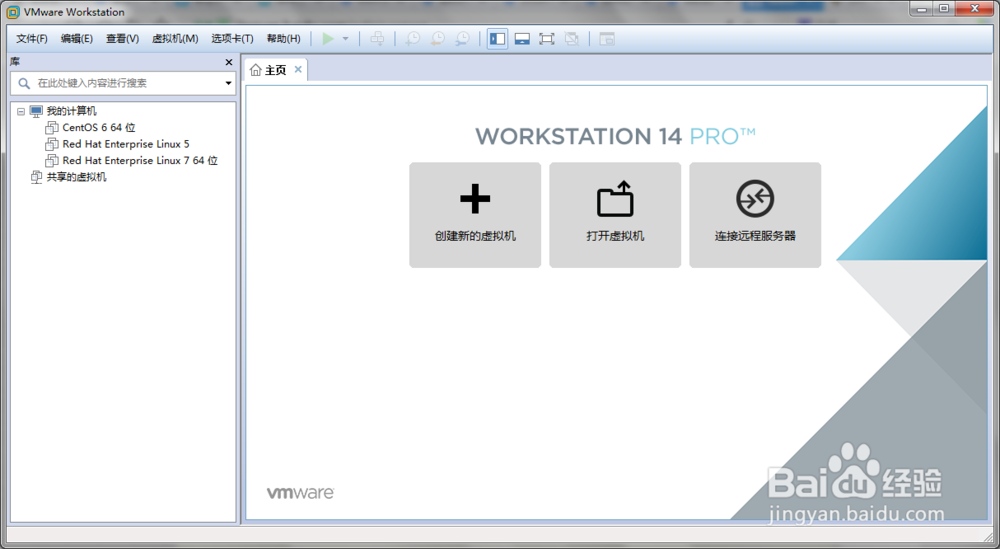This screenshot has height=549, width=1000.
Task: Click the shared VMs icon beside 共享的虚拟机
Action: (37, 177)
